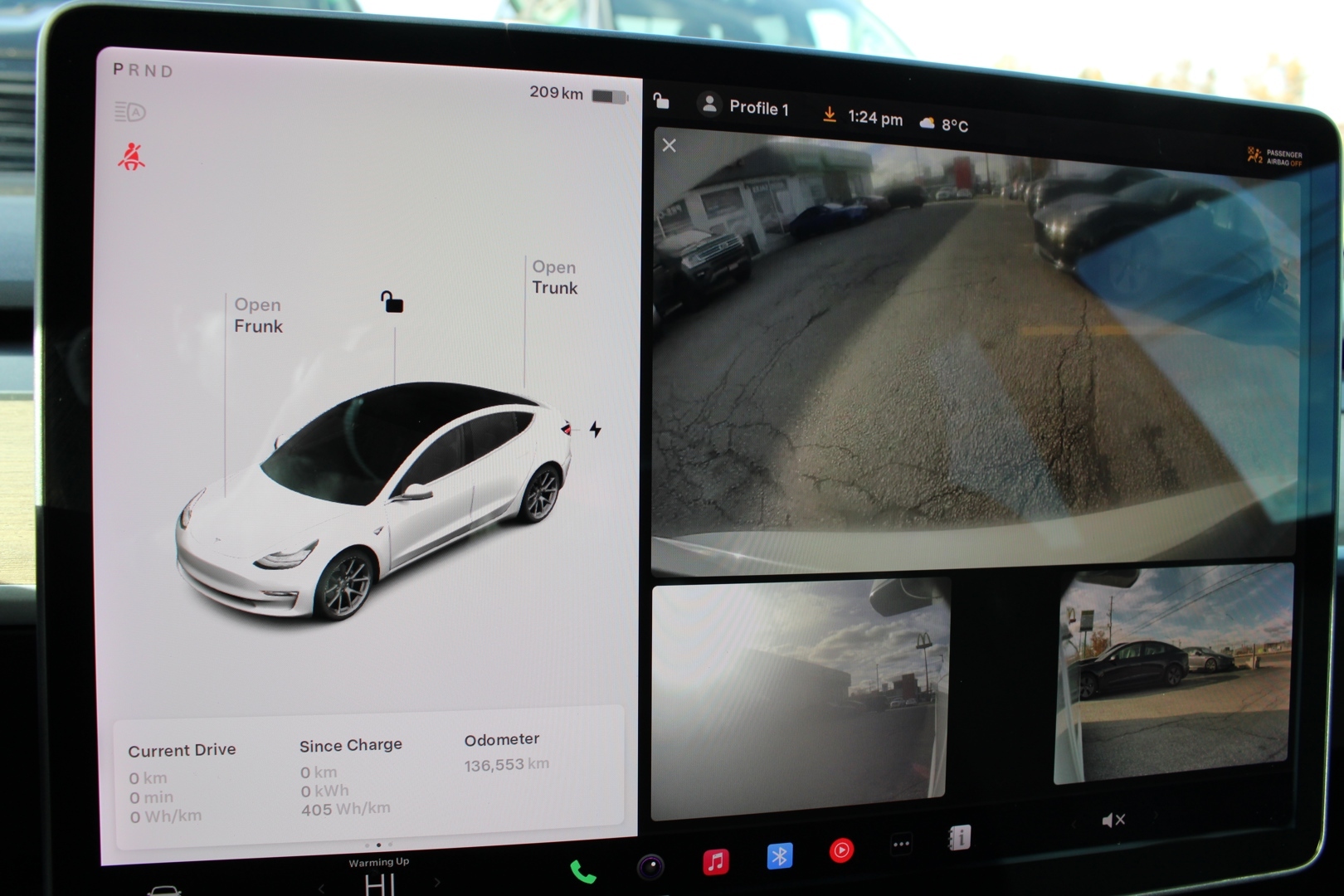The height and width of the screenshot is (896, 1344).
Task: Increase temperature with right chevron
Action: pyautogui.click(x=437, y=882)
